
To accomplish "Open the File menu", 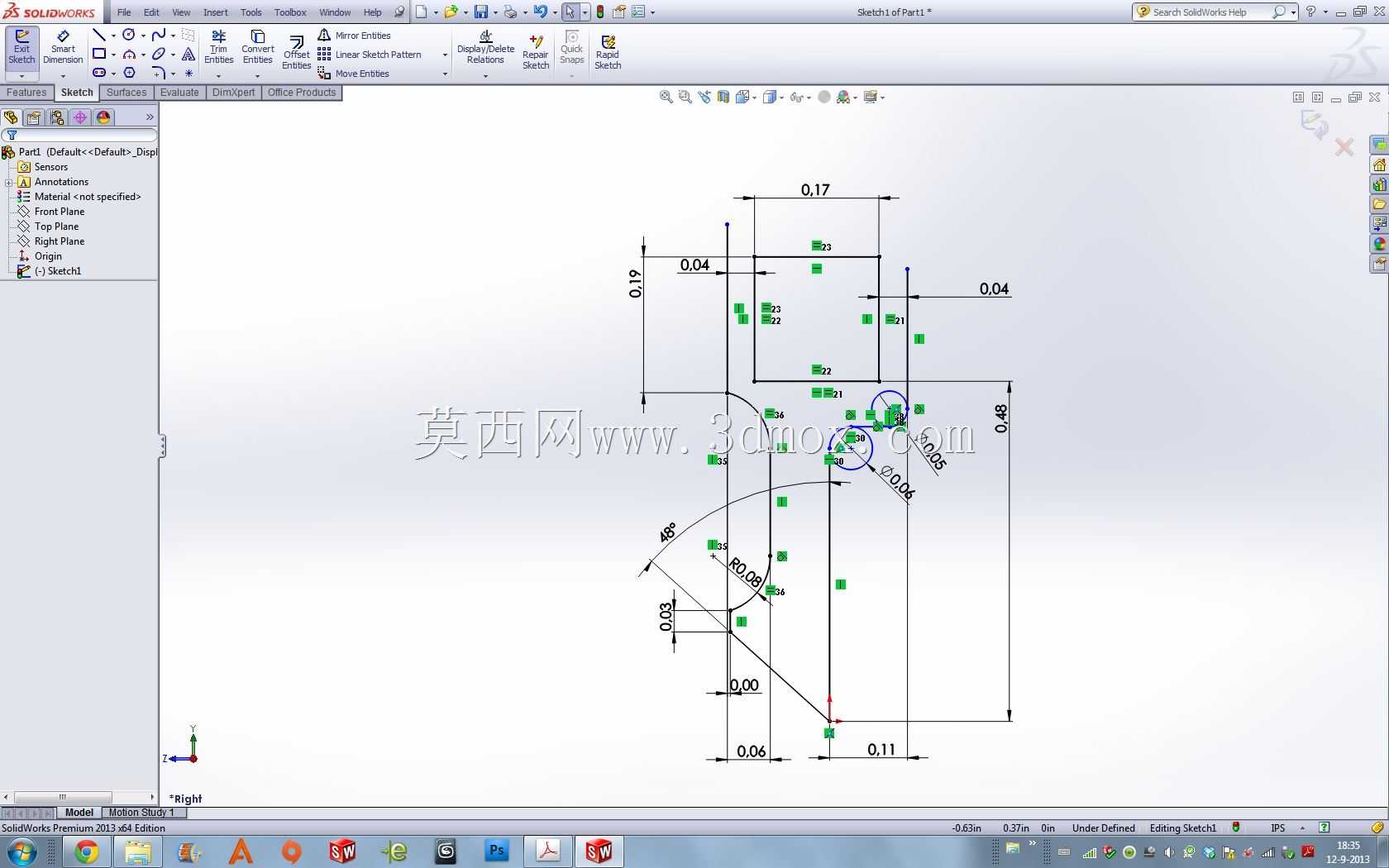I will (124, 12).
